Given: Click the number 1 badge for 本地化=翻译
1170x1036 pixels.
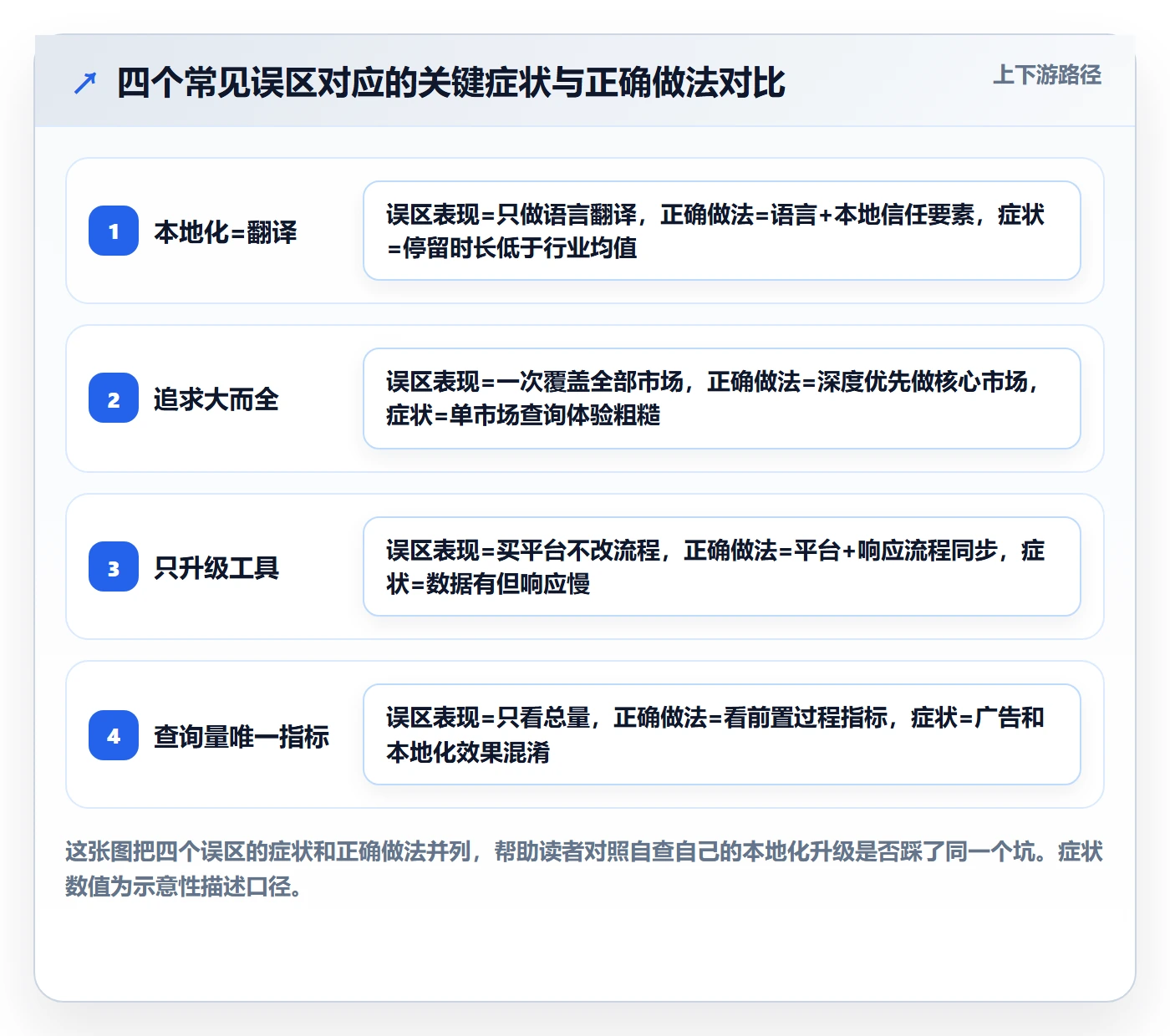Looking at the screenshot, I should click(114, 231).
